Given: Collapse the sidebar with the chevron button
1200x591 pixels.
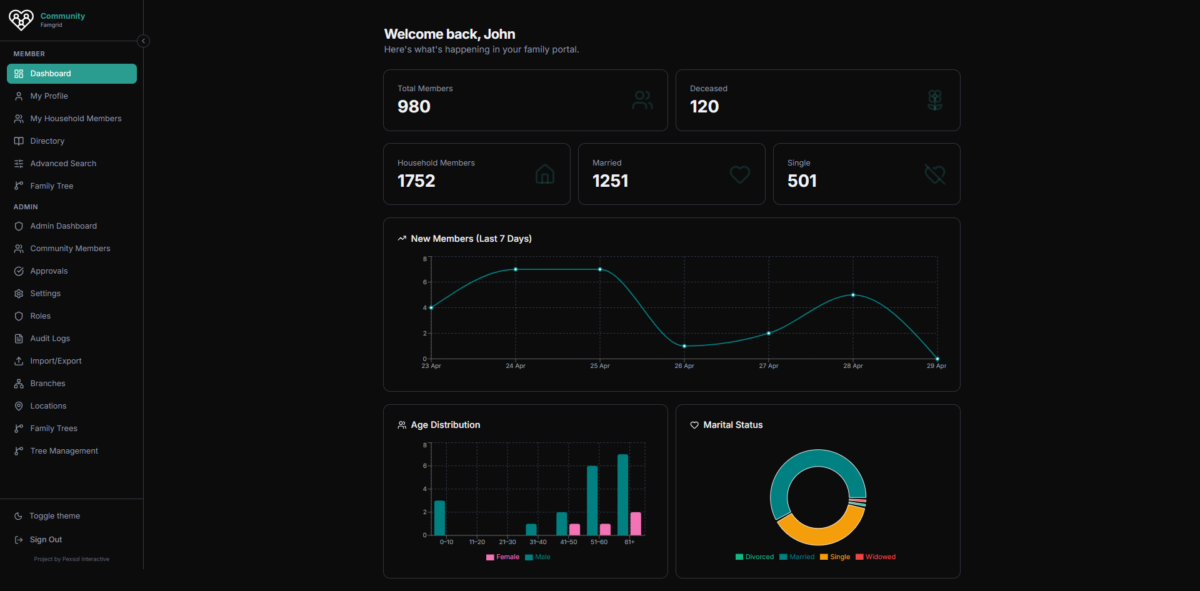Looking at the screenshot, I should 143,41.
